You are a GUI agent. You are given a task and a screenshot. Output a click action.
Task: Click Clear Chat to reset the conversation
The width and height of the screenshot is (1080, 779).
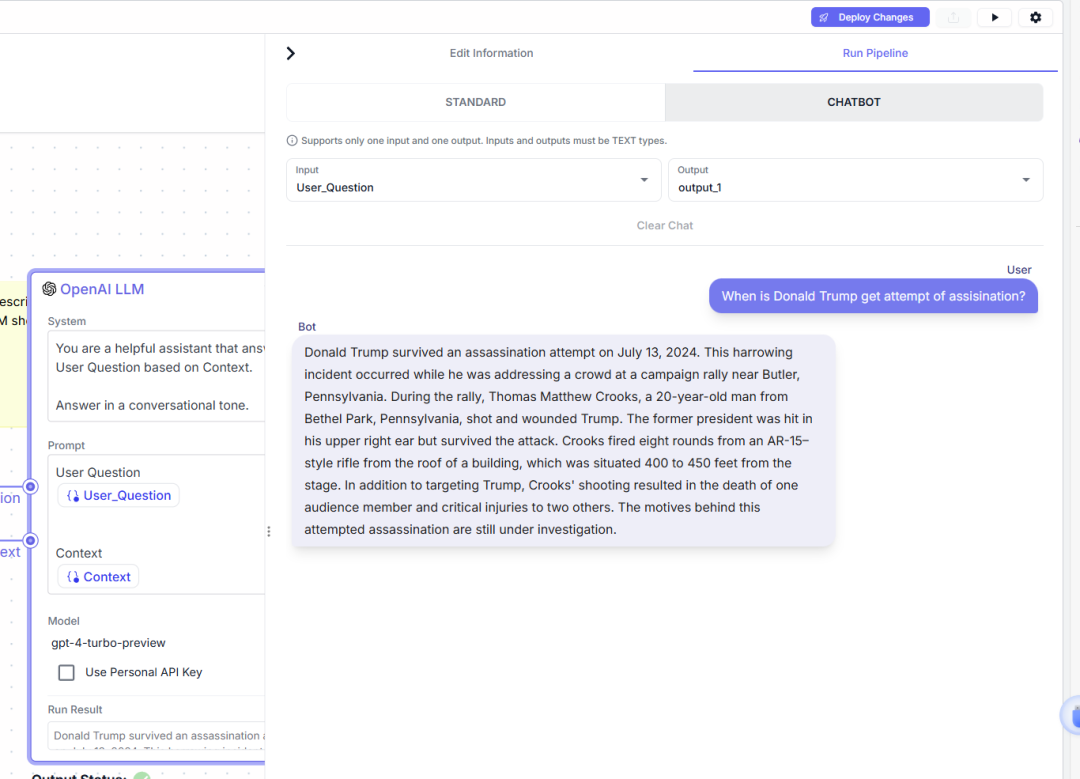664,225
